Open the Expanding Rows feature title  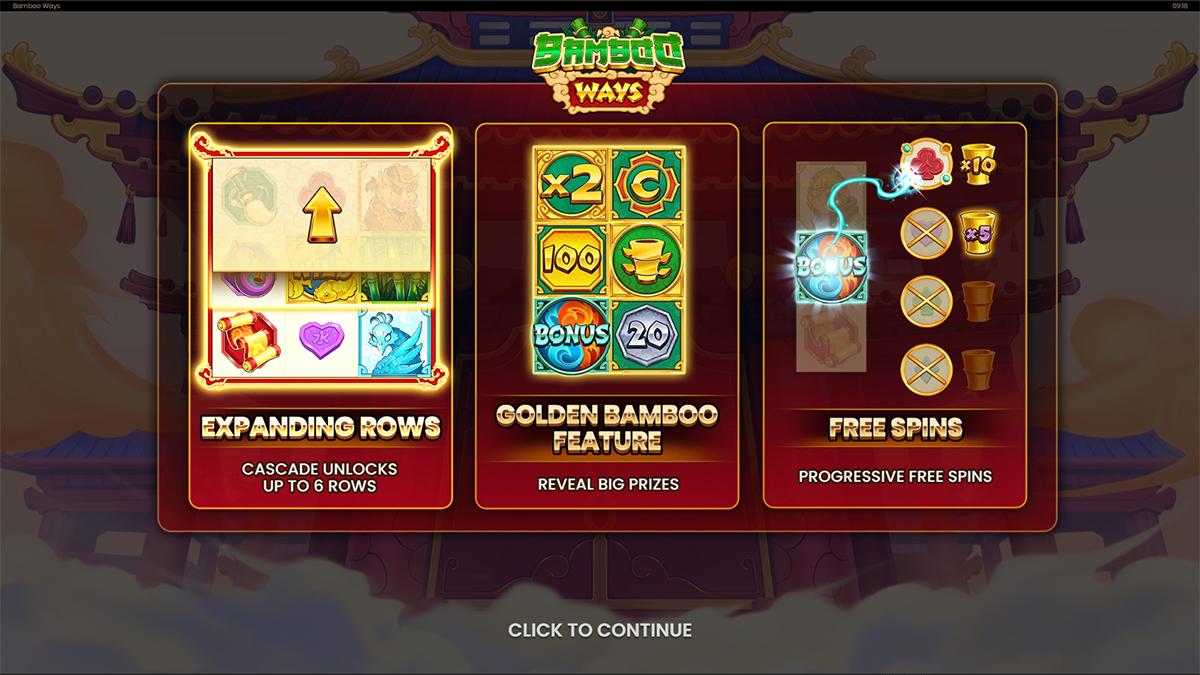click(x=321, y=428)
